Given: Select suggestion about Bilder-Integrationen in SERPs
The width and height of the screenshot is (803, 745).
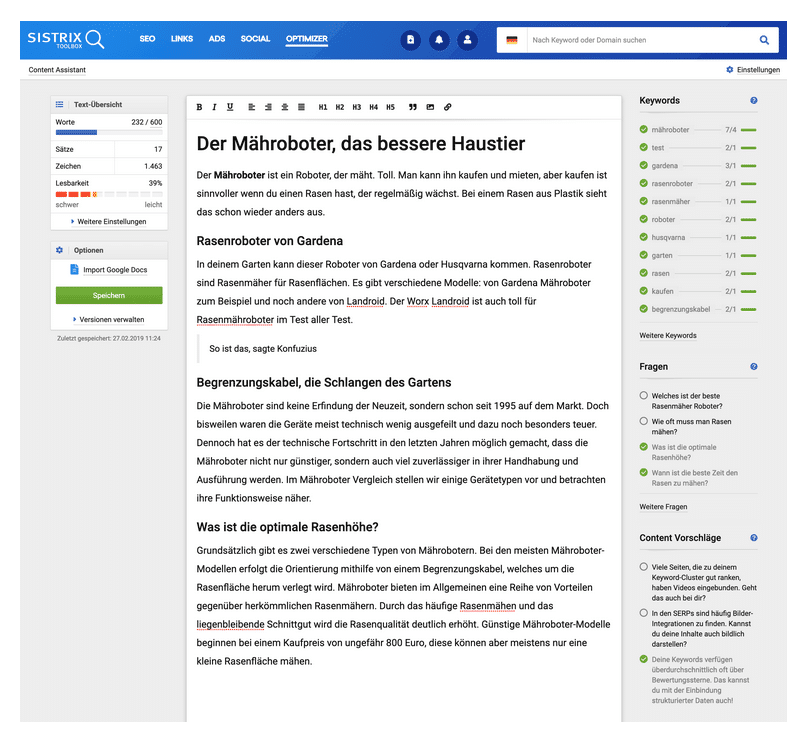Looking at the screenshot, I should (644, 612).
